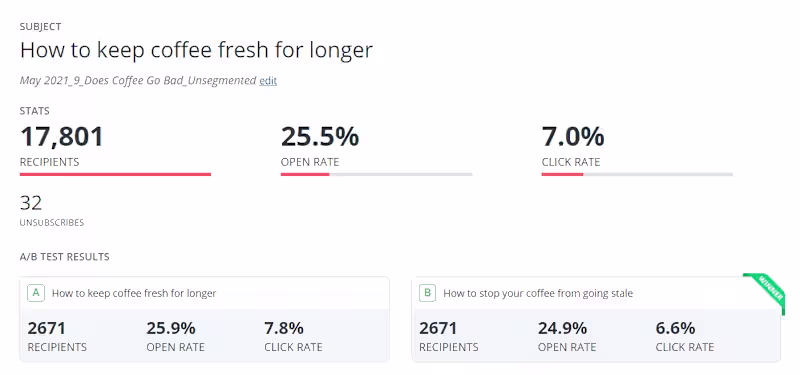Click variant A 7.8% click rate

(x=284, y=328)
